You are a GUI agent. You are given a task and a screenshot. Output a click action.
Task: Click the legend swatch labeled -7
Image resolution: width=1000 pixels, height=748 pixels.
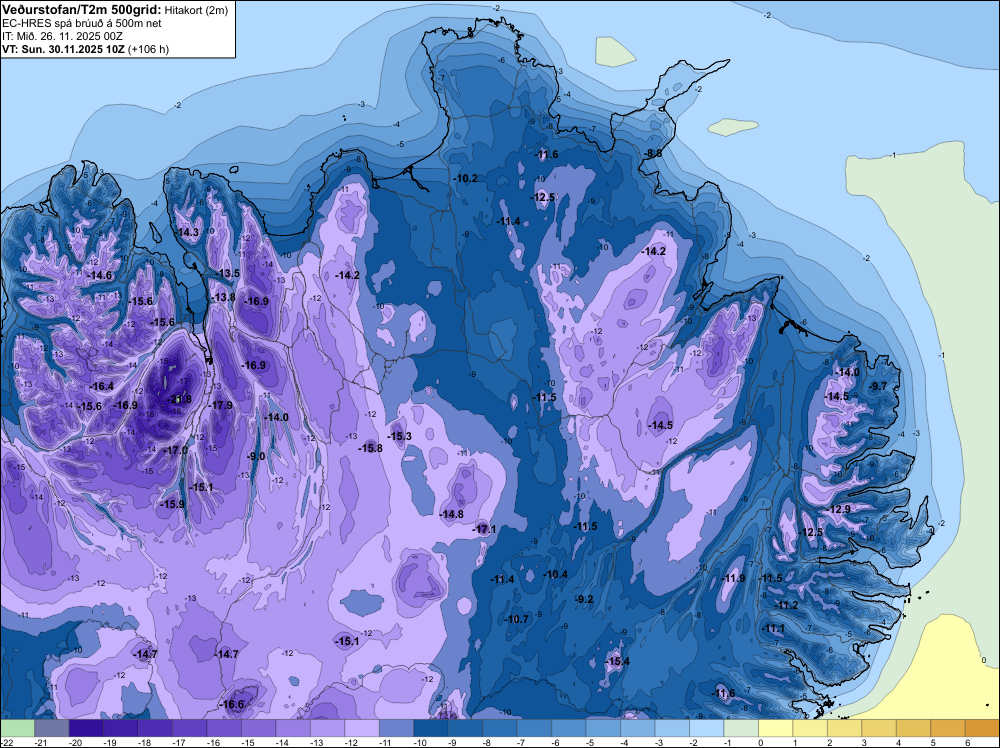[534, 728]
